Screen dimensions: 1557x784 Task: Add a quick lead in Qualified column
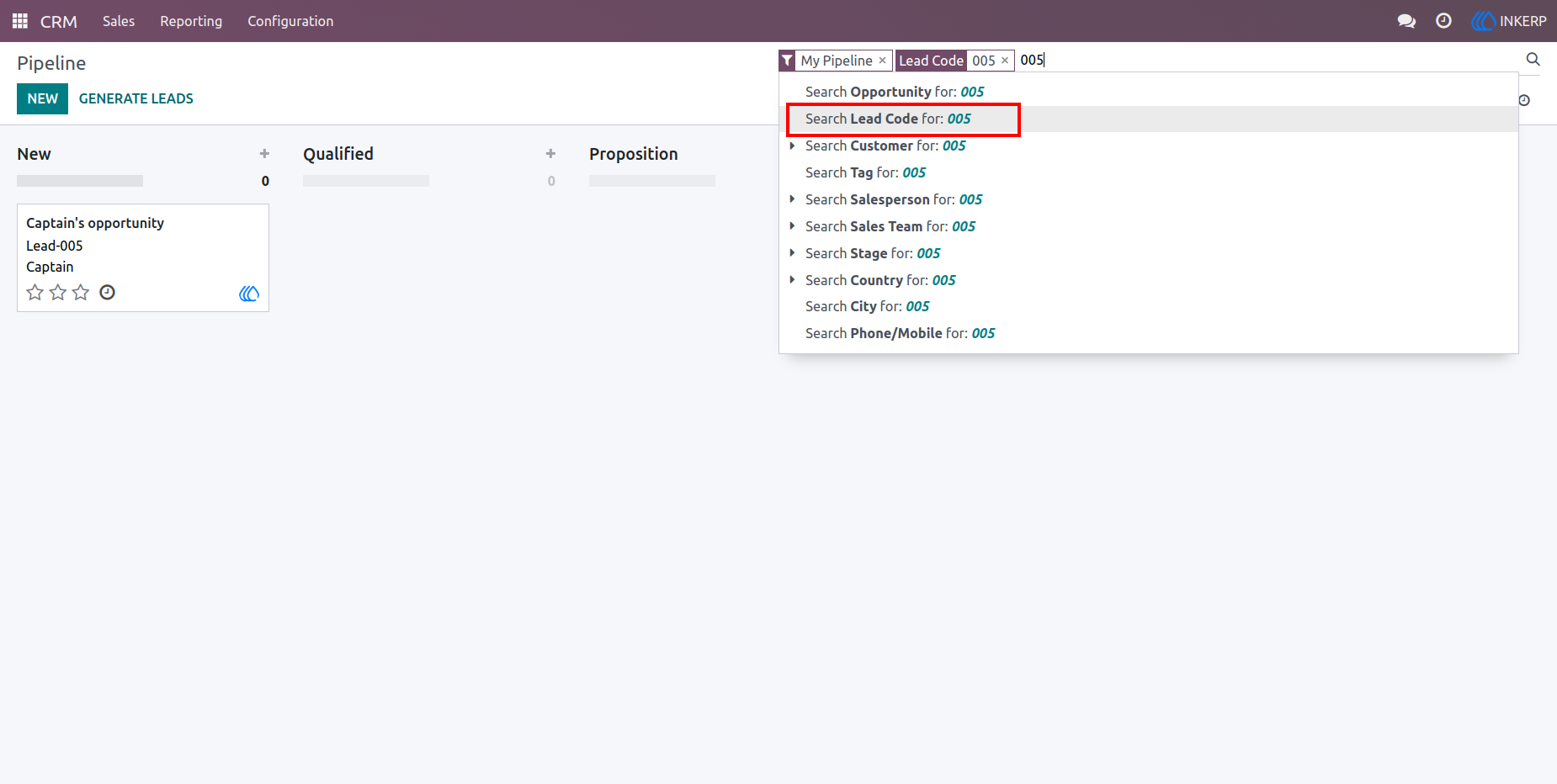(x=550, y=154)
